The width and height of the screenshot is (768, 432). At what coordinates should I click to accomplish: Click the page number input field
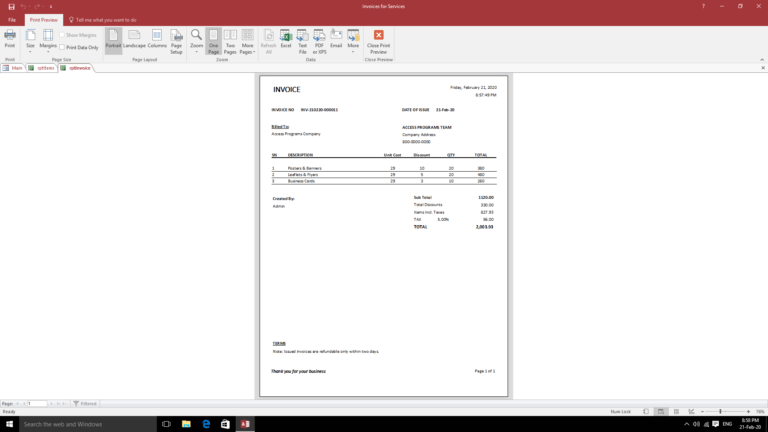click(37, 404)
